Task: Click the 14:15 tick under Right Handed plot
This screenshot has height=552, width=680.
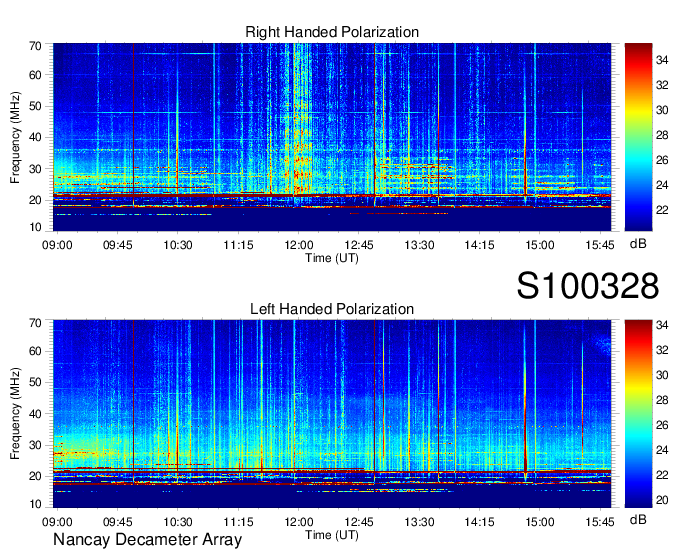Action: (x=480, y=245)
